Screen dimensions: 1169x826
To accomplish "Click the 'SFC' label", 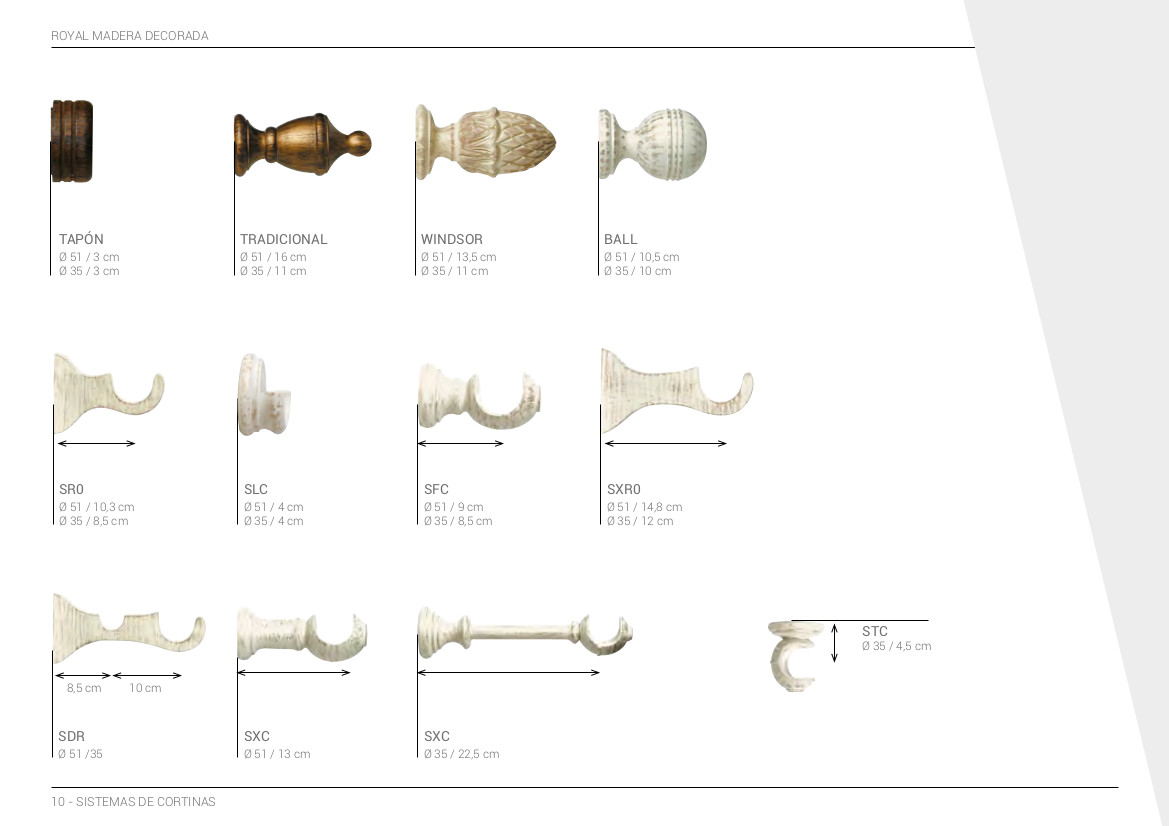I will point(436,489).
